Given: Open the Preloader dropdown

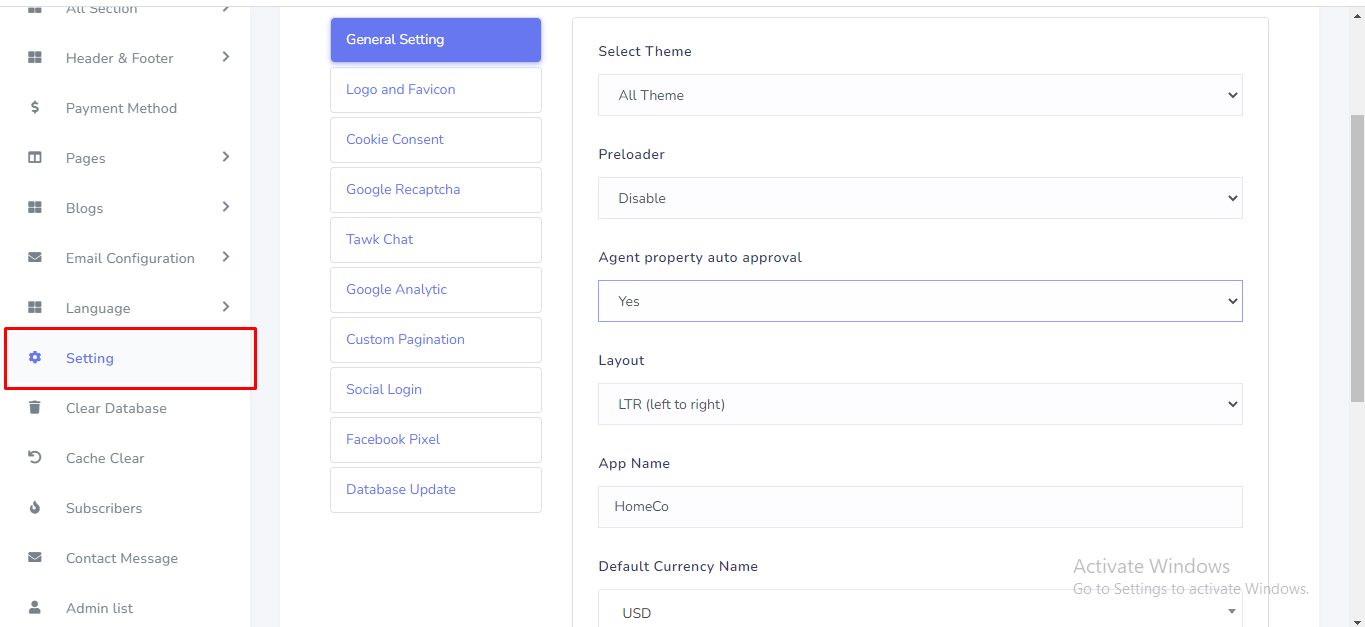Looking at the screenshot, I should click(x=919, y=198).
